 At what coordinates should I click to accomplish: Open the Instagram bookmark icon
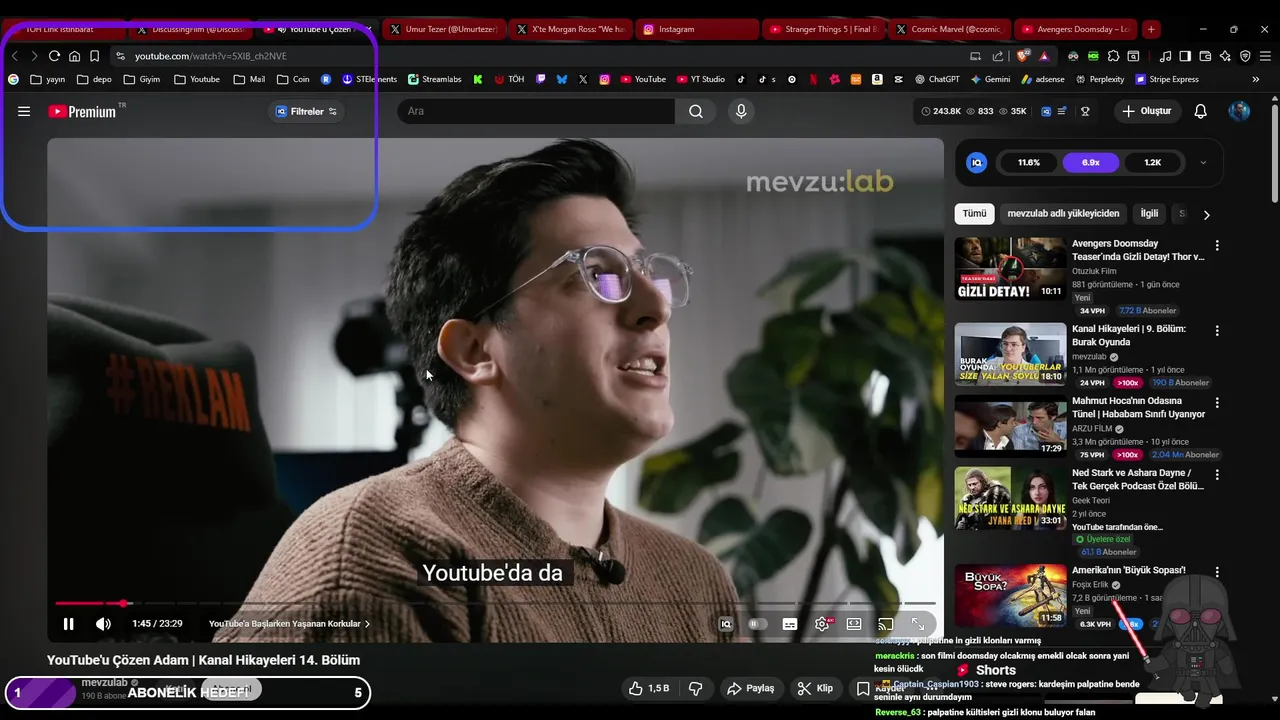point(604,79)
